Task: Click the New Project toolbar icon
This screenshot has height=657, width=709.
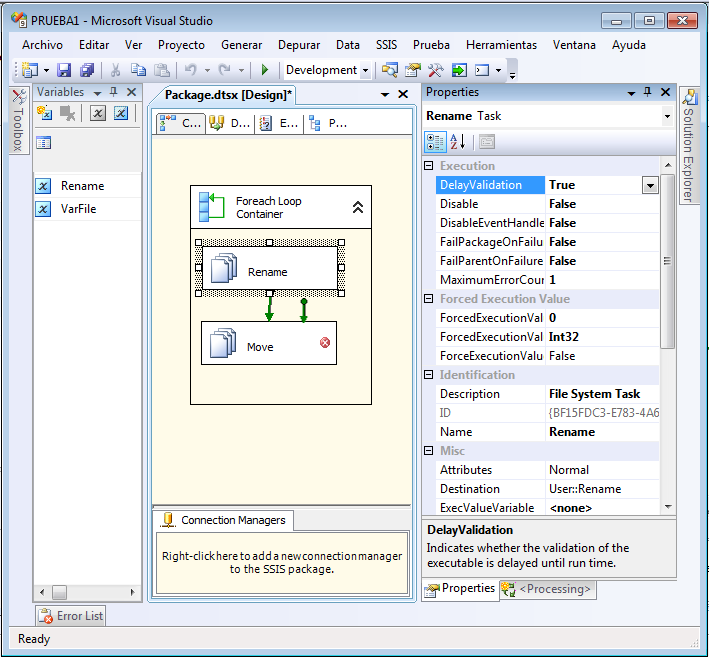Action: (30, 70)
